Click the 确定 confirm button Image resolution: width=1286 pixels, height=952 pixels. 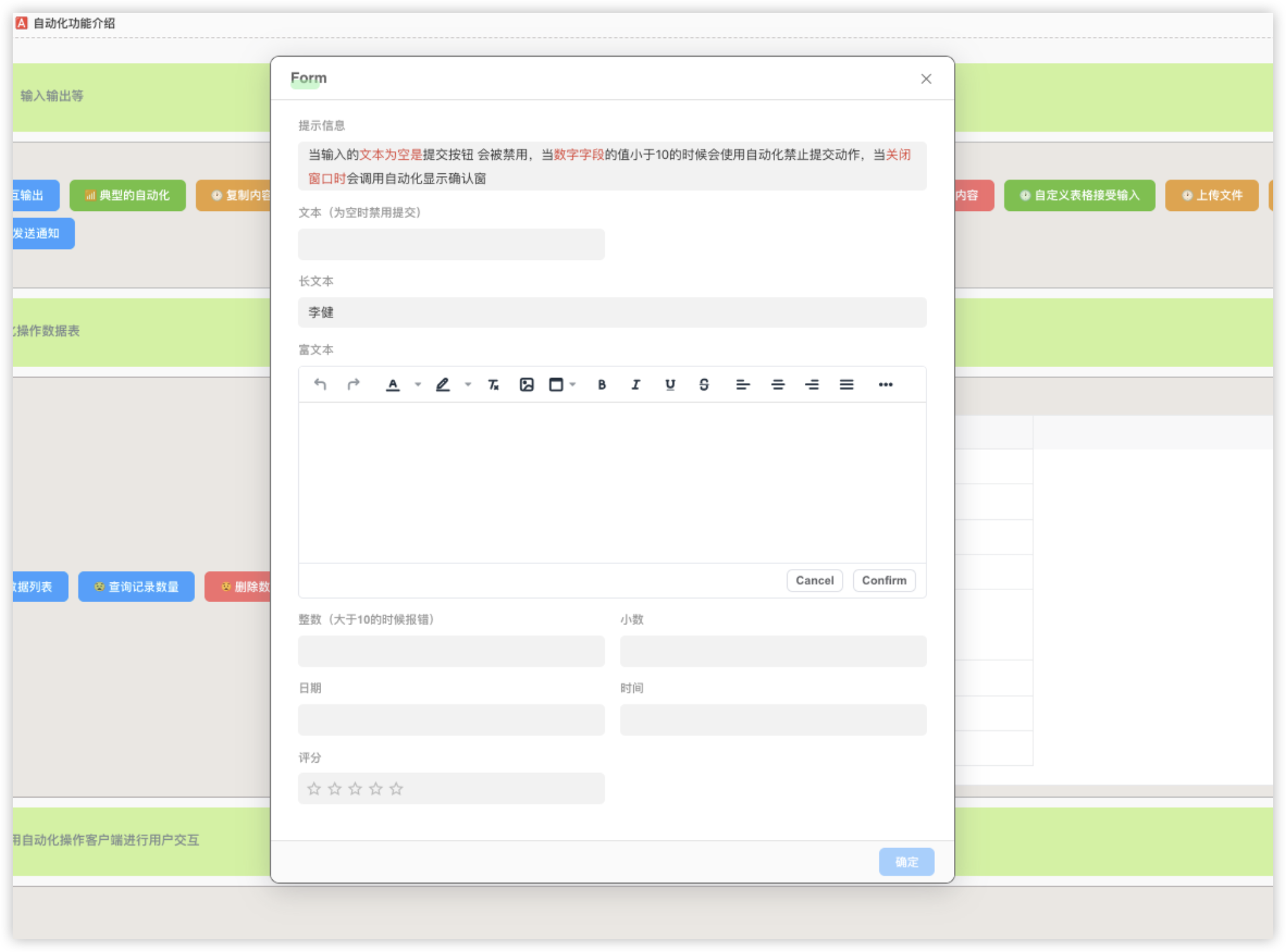907,862
